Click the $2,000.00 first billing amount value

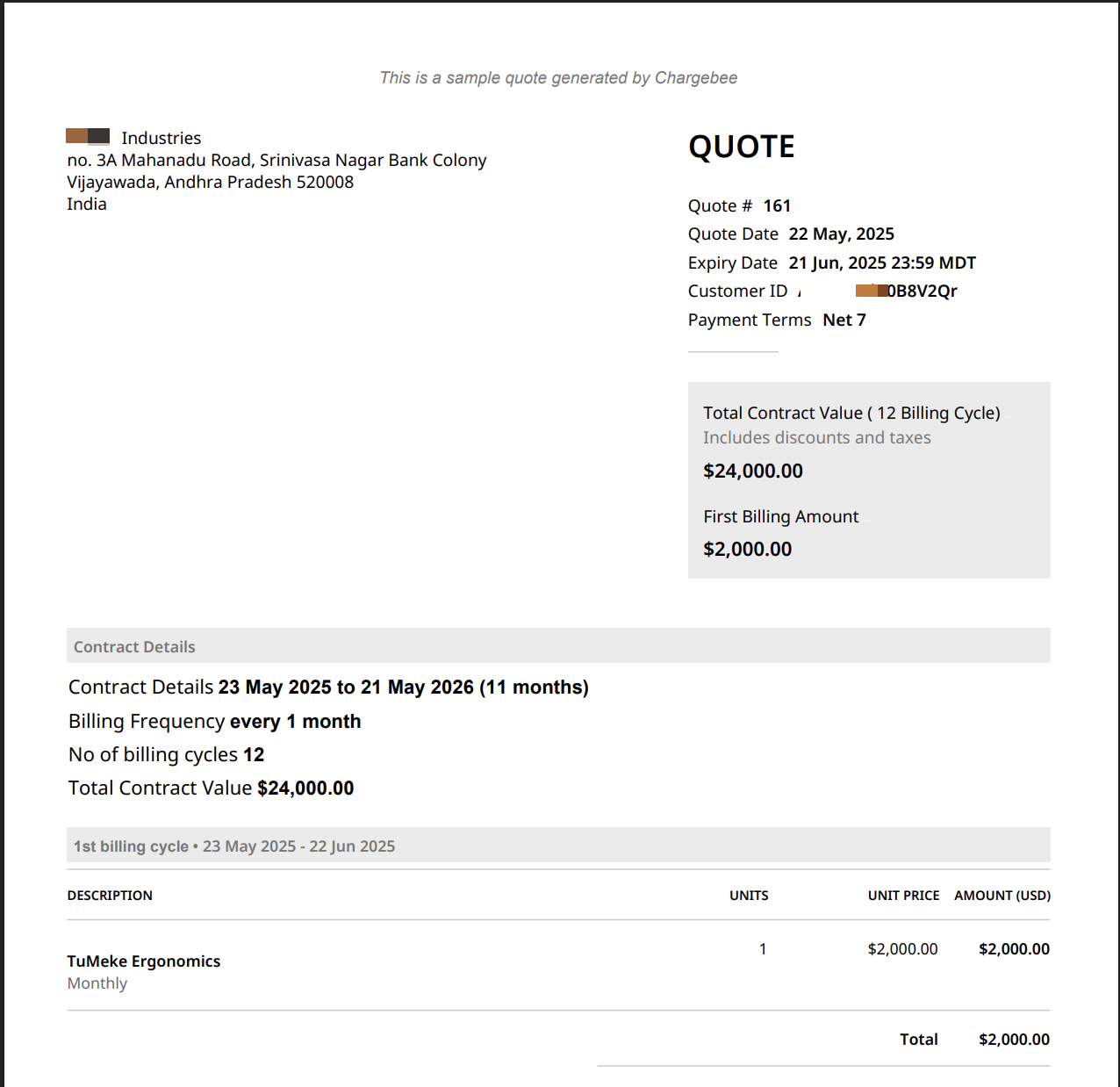point(747,550)
